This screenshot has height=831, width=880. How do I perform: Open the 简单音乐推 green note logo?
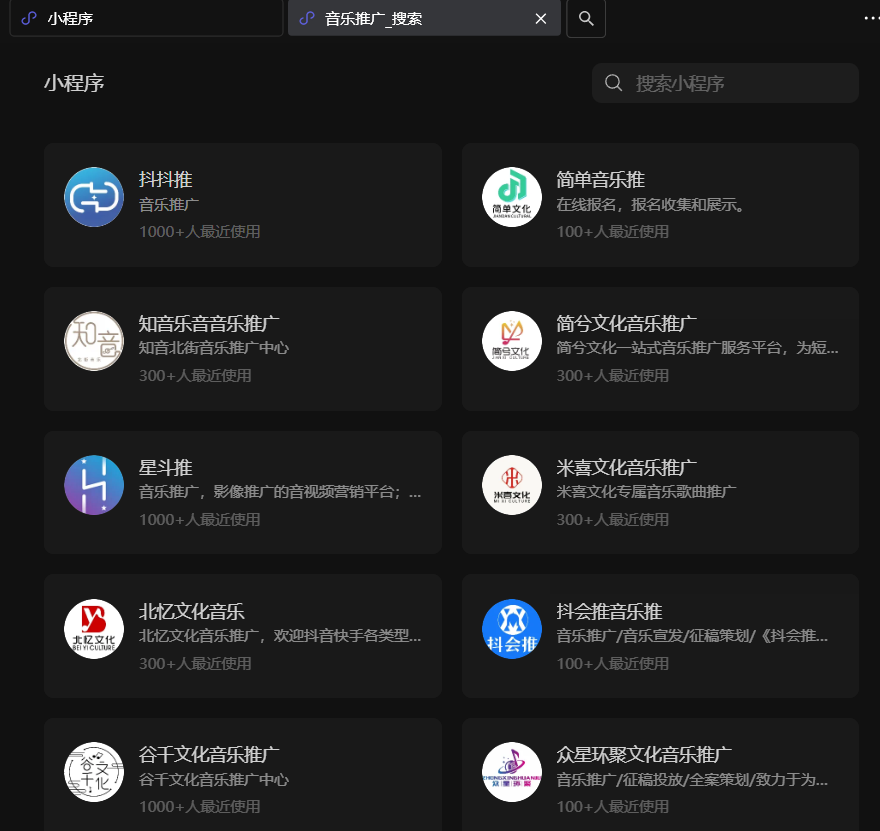(x=512, y=197)
